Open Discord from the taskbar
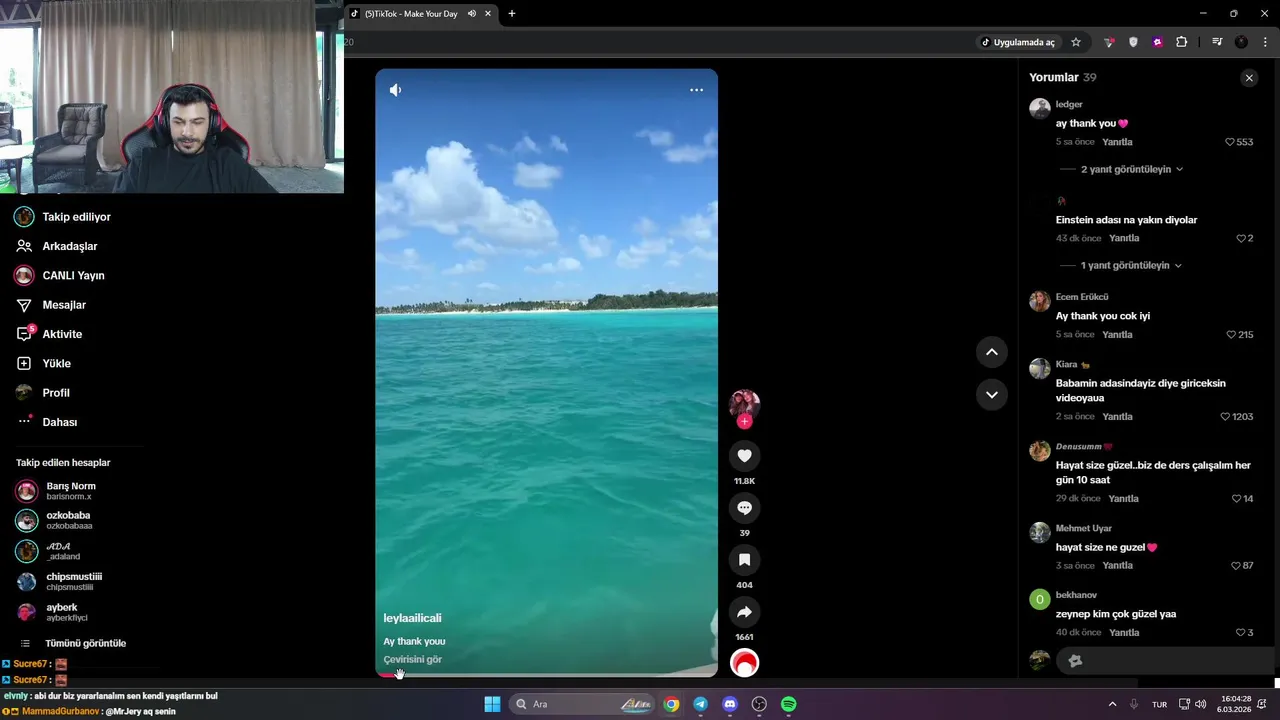The width and height of the screenshot is (1280, 720). coord(730,704)
